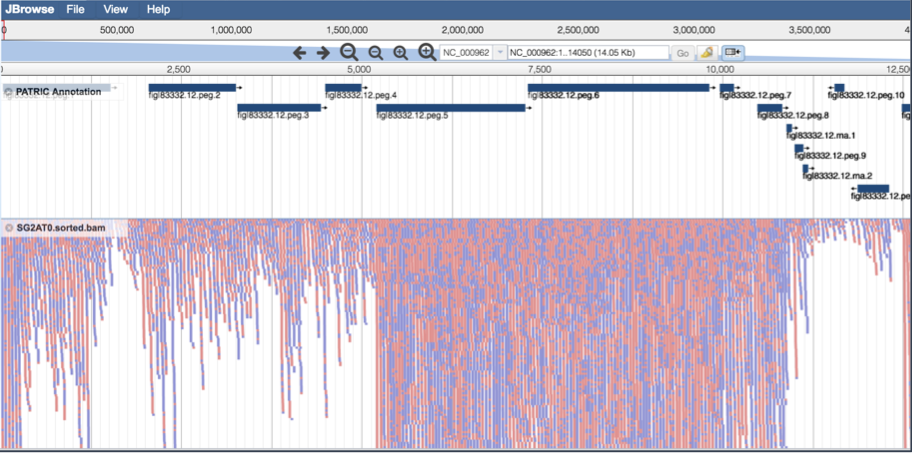Screen dimensions: 912x454
Task: Click the large zoom in magnifier
Action: pos(428,52)
